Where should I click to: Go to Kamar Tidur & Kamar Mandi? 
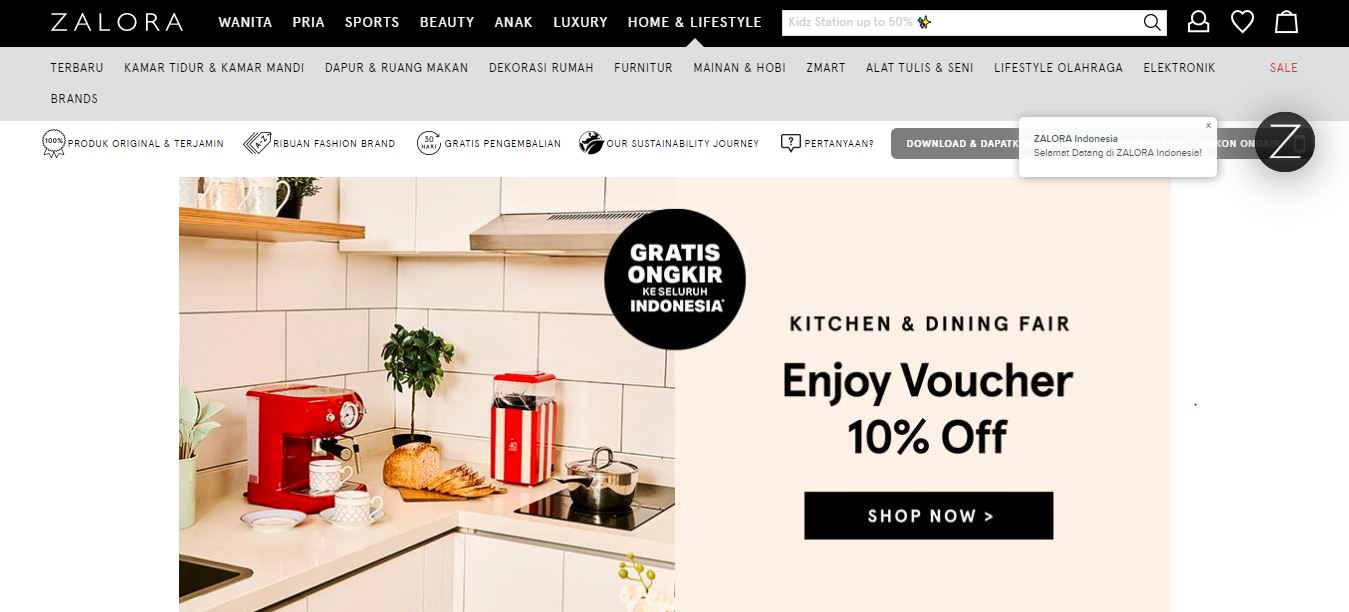click(214, 68)
